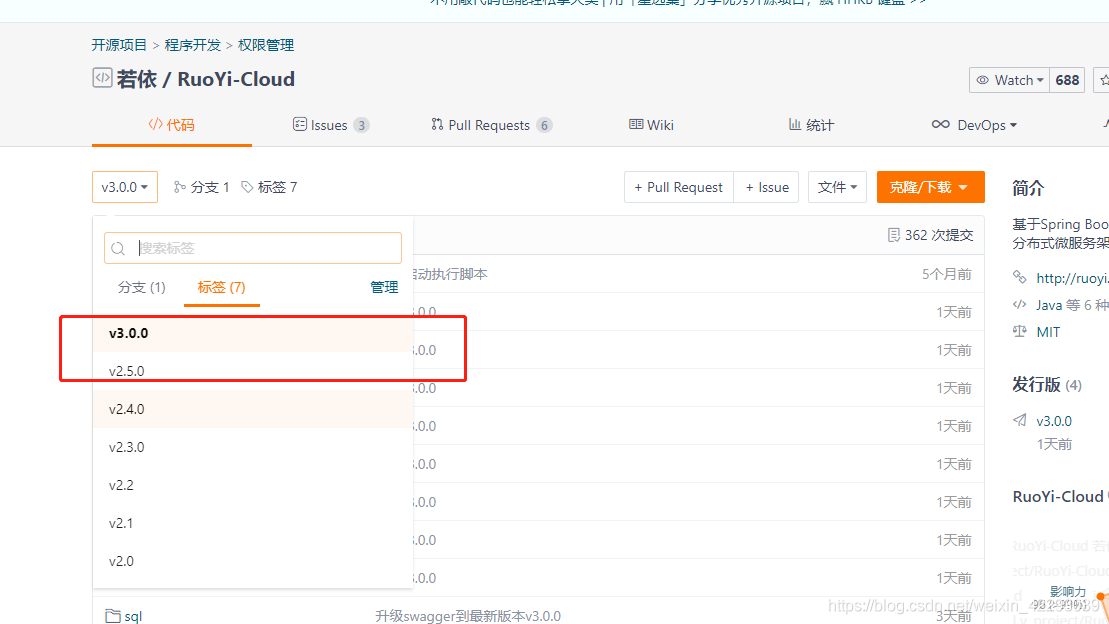Click the + Pull Request button
The width and height of the screenshot is (1109, 624).
678,187
